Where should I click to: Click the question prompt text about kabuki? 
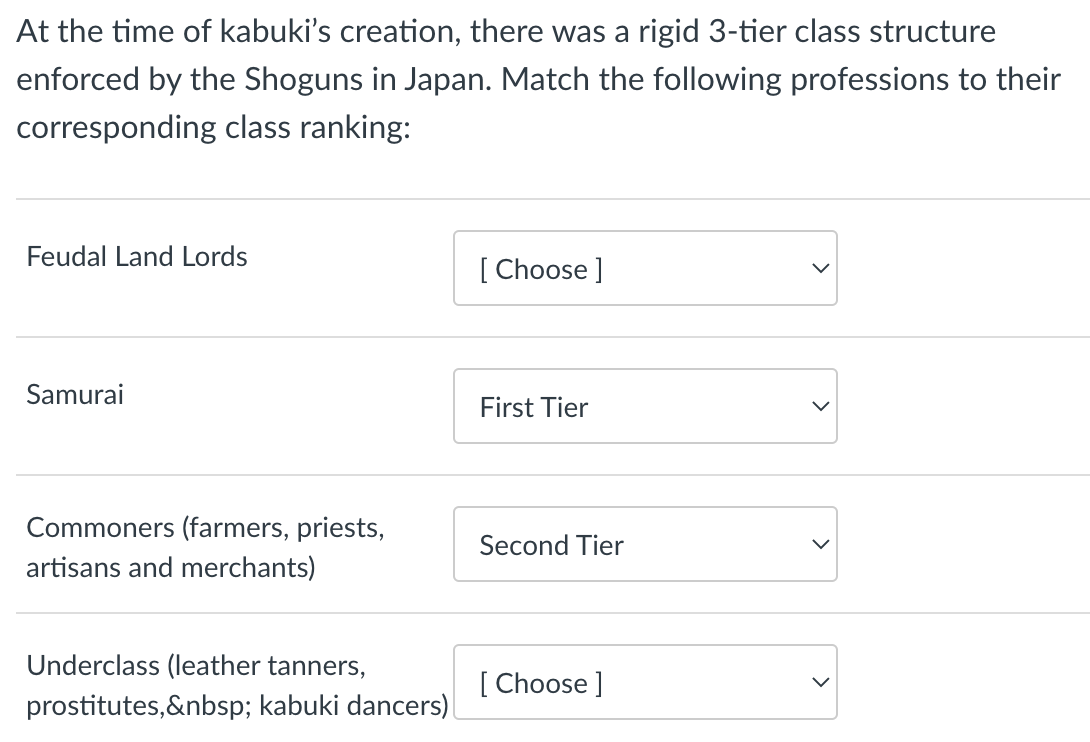[x=545, y=79]
